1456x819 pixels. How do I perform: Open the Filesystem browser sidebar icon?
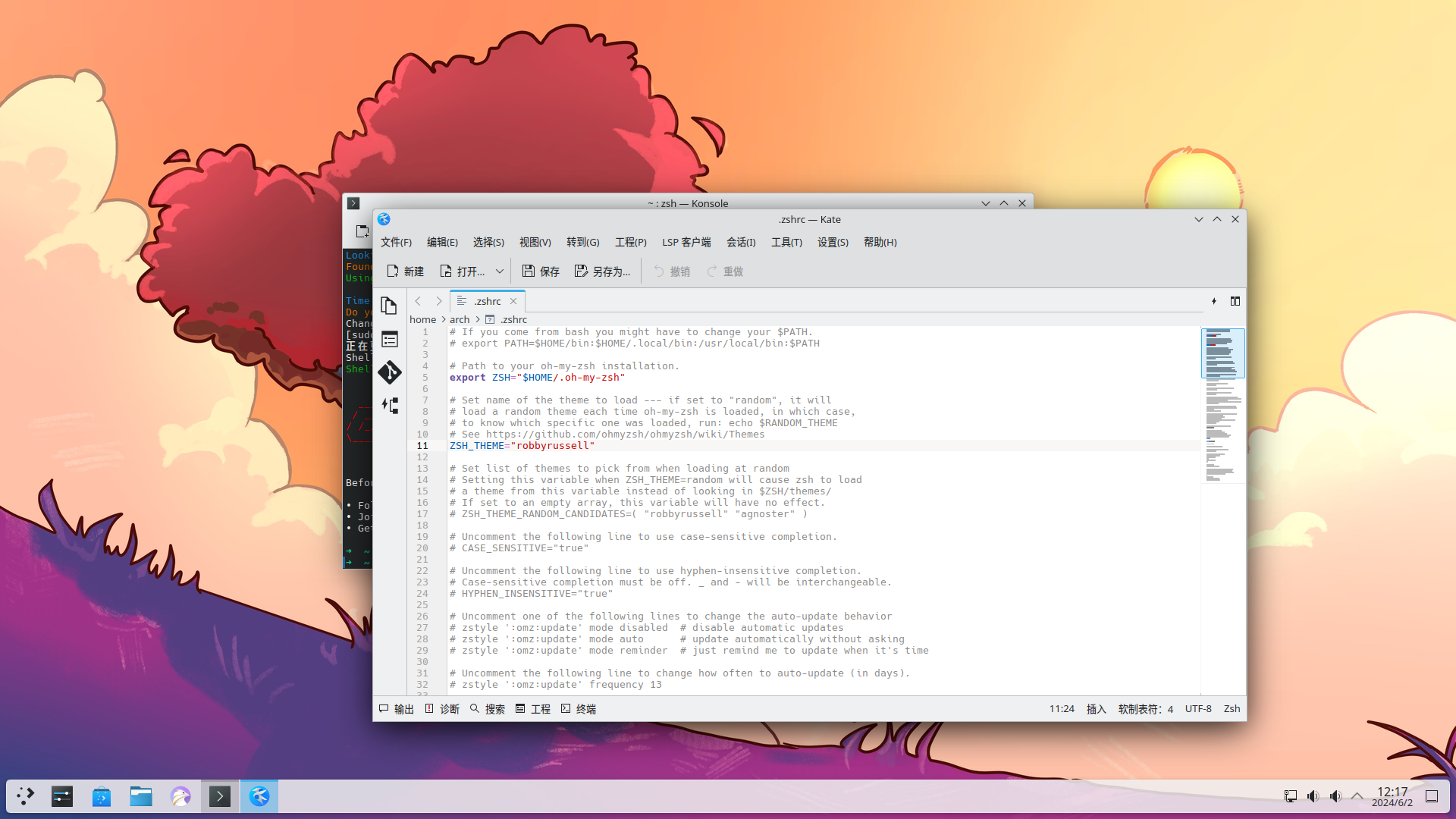point(389,339)
